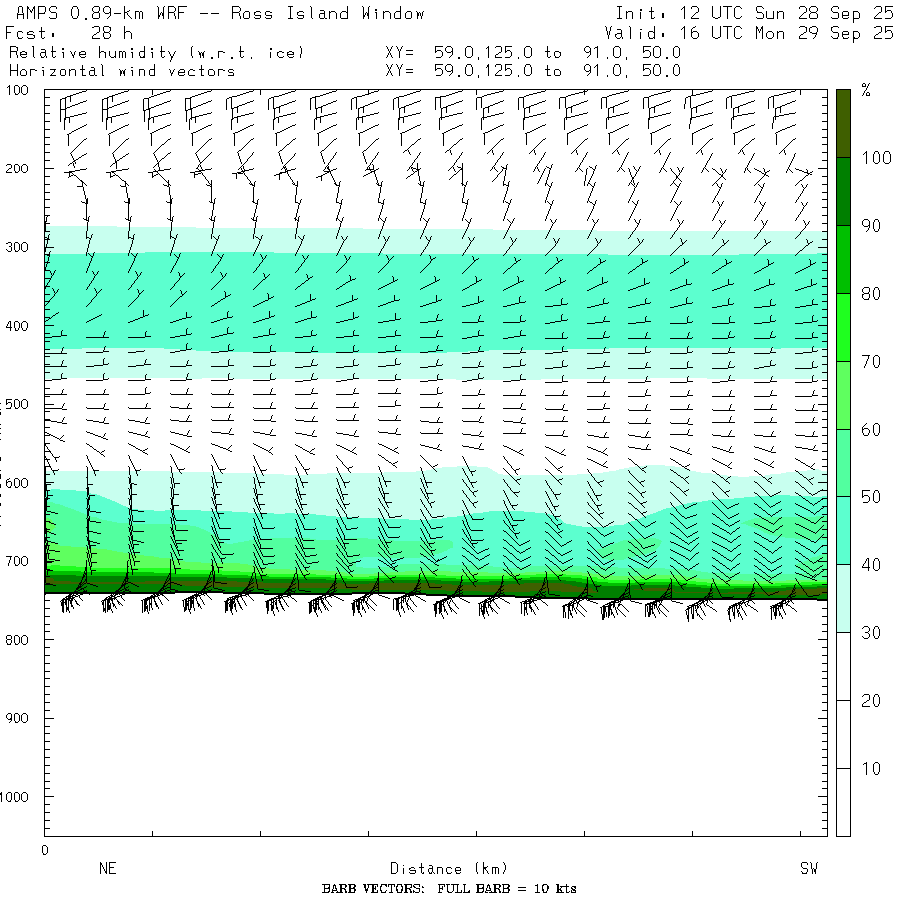Click the colorbar value label 70
900x900 pixels.
pyautogui.click(x=871, y=362)
